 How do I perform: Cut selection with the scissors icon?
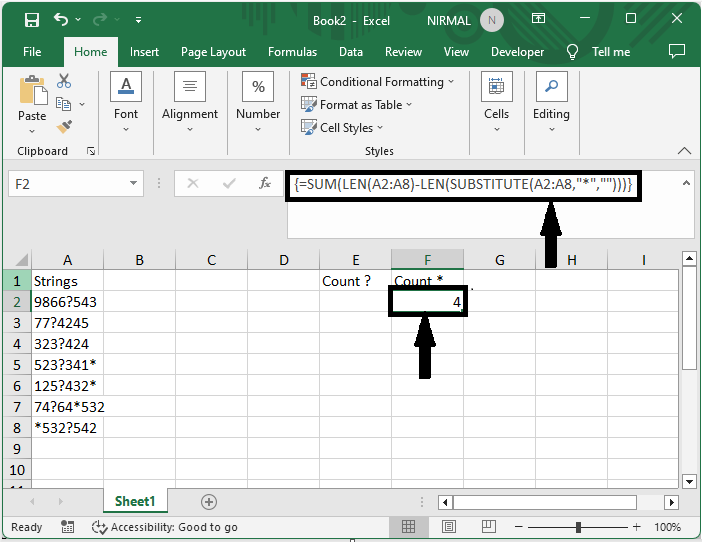coord(64,81)
